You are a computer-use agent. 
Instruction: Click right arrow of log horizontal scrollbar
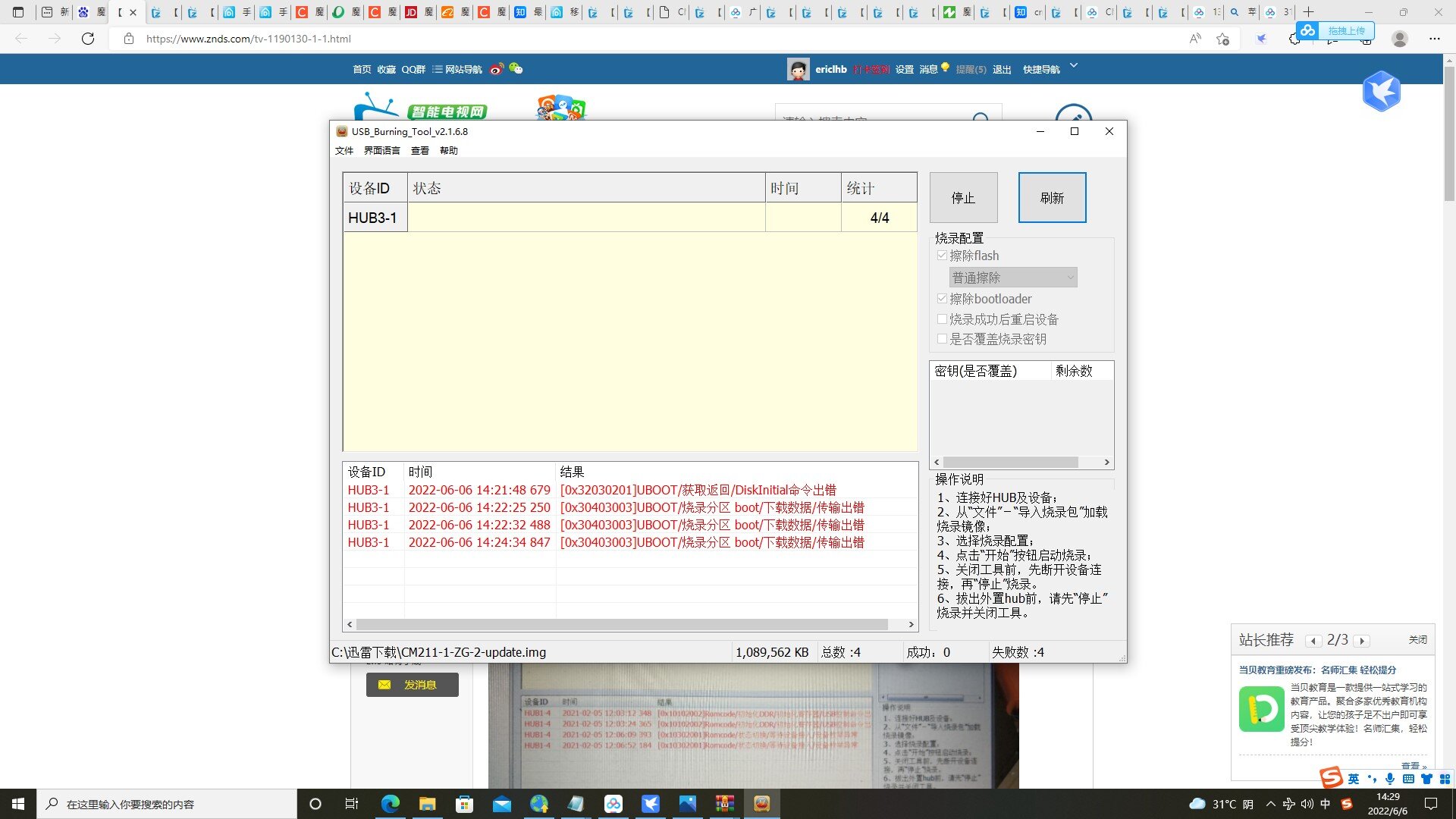coord(912,624)
